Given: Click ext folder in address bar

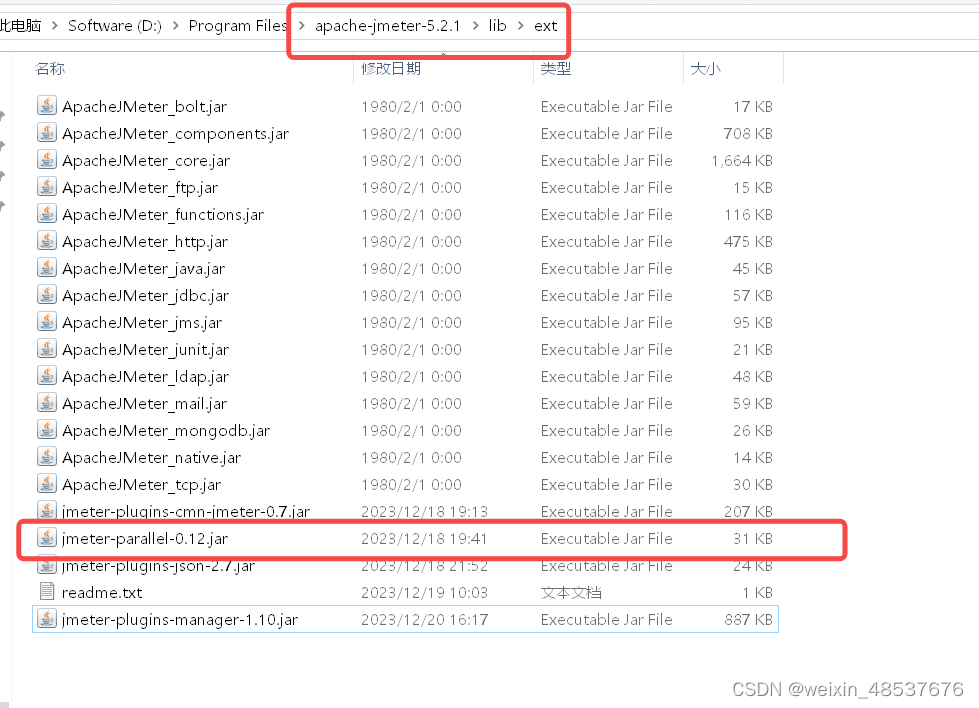Looking at the screenshot, I should 546,26.
